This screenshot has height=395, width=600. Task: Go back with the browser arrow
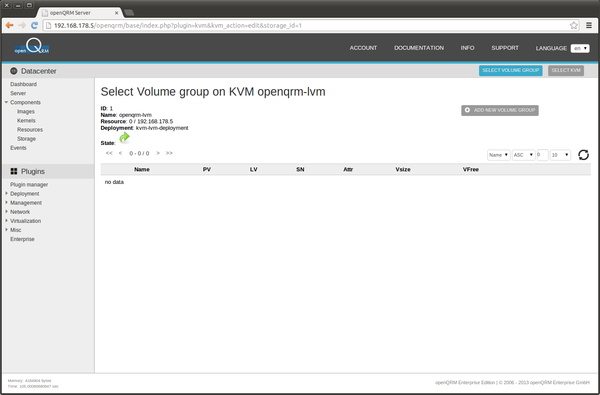click(10, 26)
